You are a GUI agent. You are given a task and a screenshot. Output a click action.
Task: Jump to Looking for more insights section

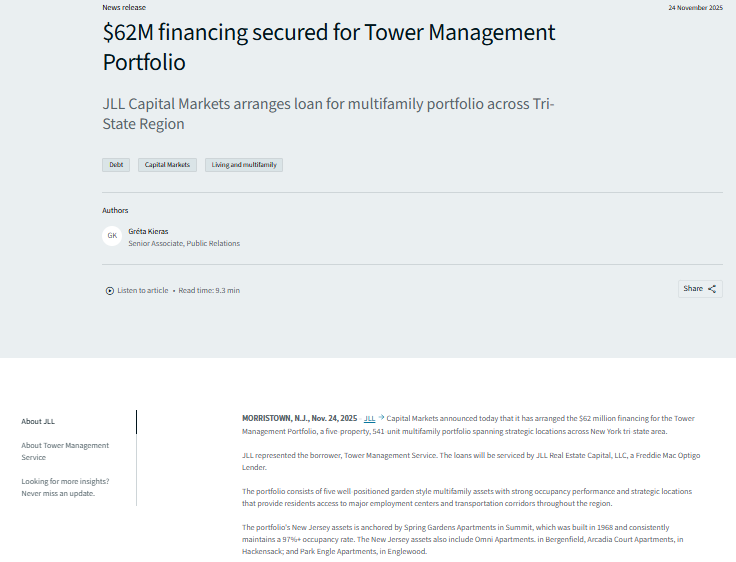(x=65, y=487)
